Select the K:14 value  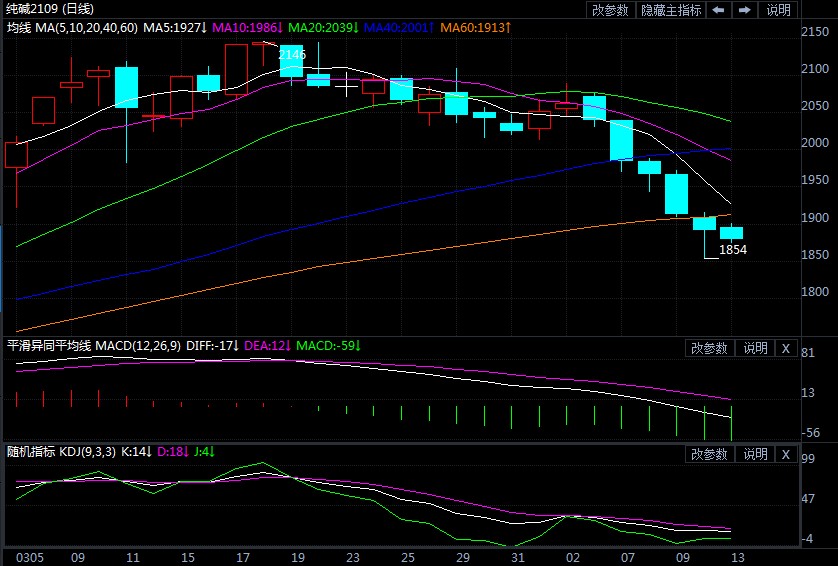[x=136, y=452]
